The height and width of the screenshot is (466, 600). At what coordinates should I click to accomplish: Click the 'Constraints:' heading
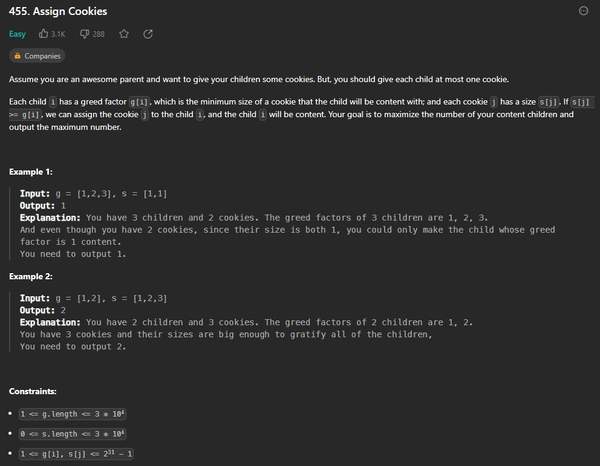point(35,390)
